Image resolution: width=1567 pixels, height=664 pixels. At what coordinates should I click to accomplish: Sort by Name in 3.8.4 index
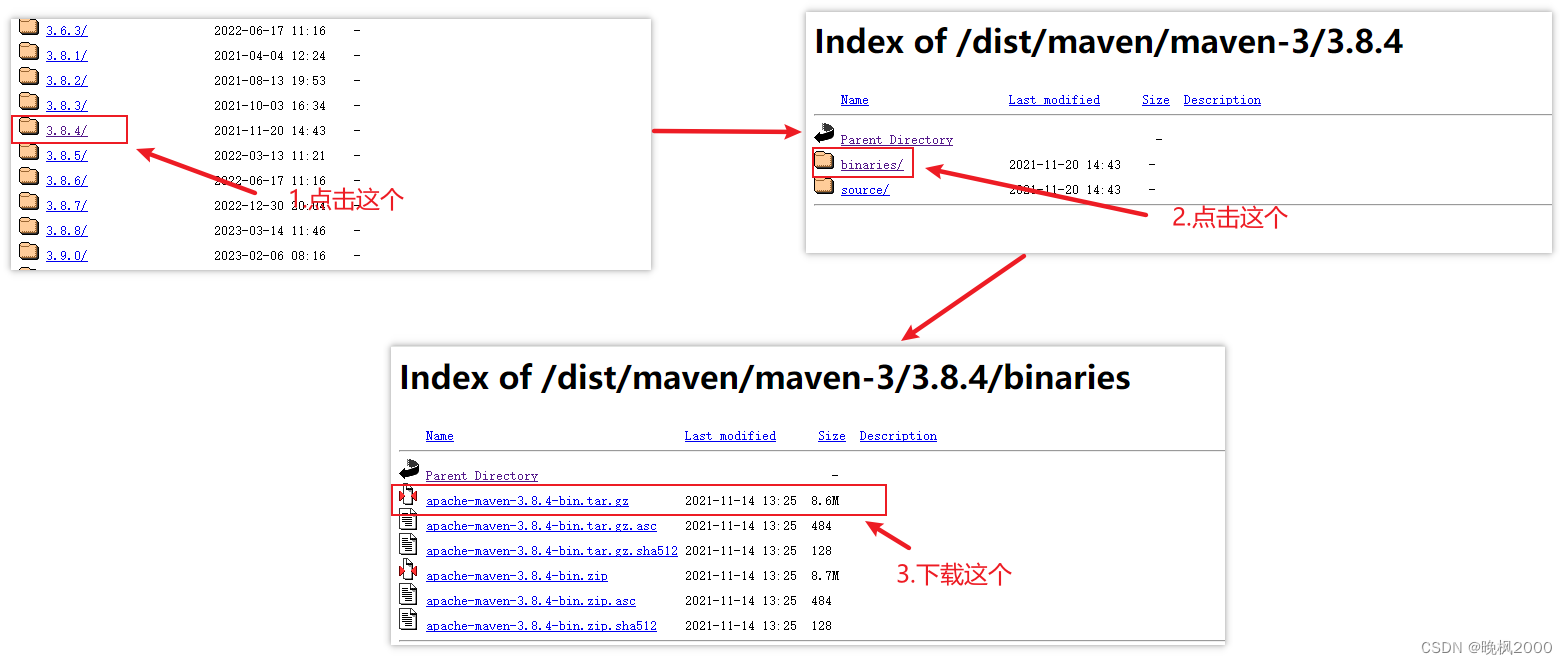pyautogui.click(x=855, y=100)
